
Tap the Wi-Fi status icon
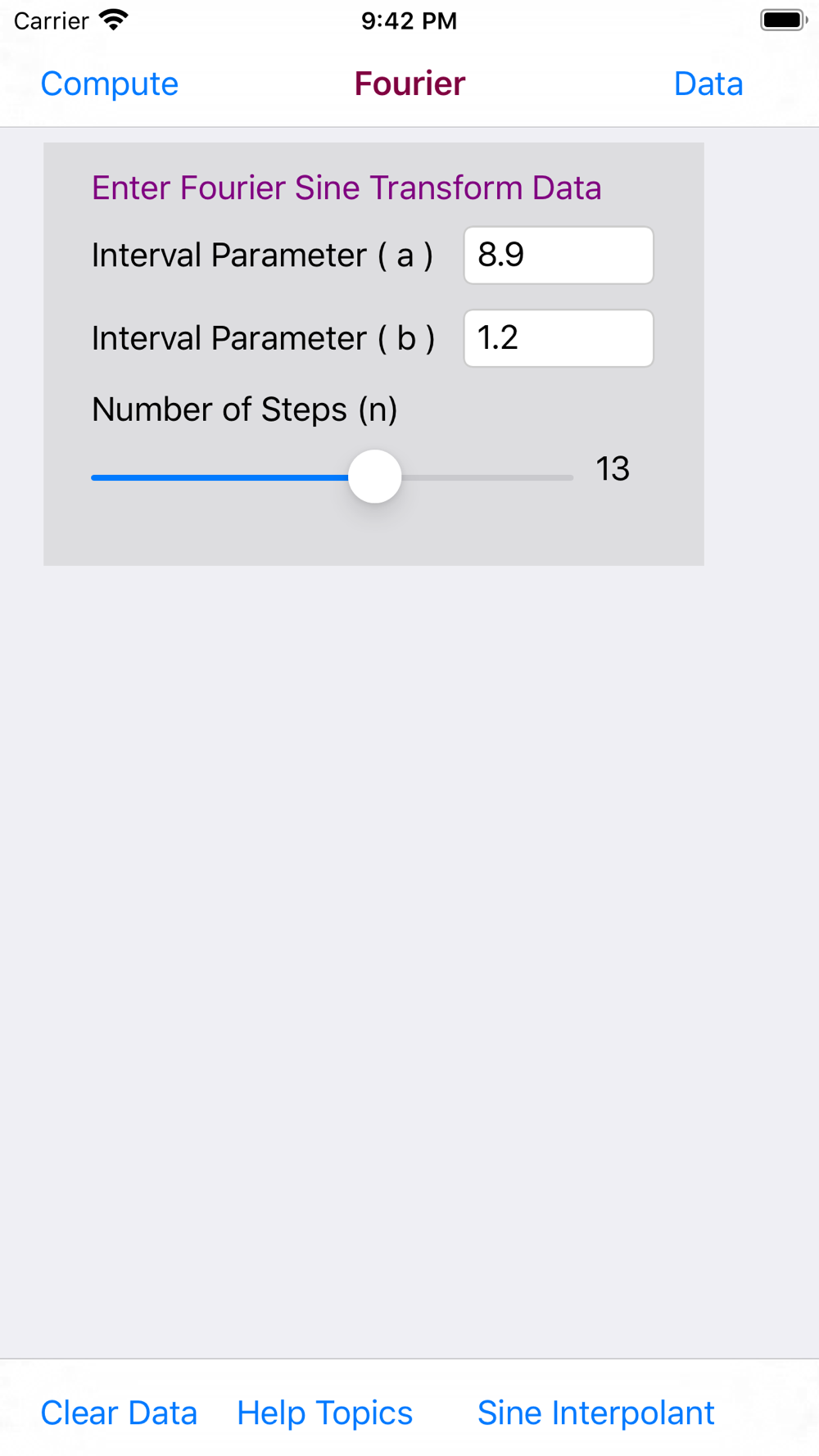[x=114, y=20]
